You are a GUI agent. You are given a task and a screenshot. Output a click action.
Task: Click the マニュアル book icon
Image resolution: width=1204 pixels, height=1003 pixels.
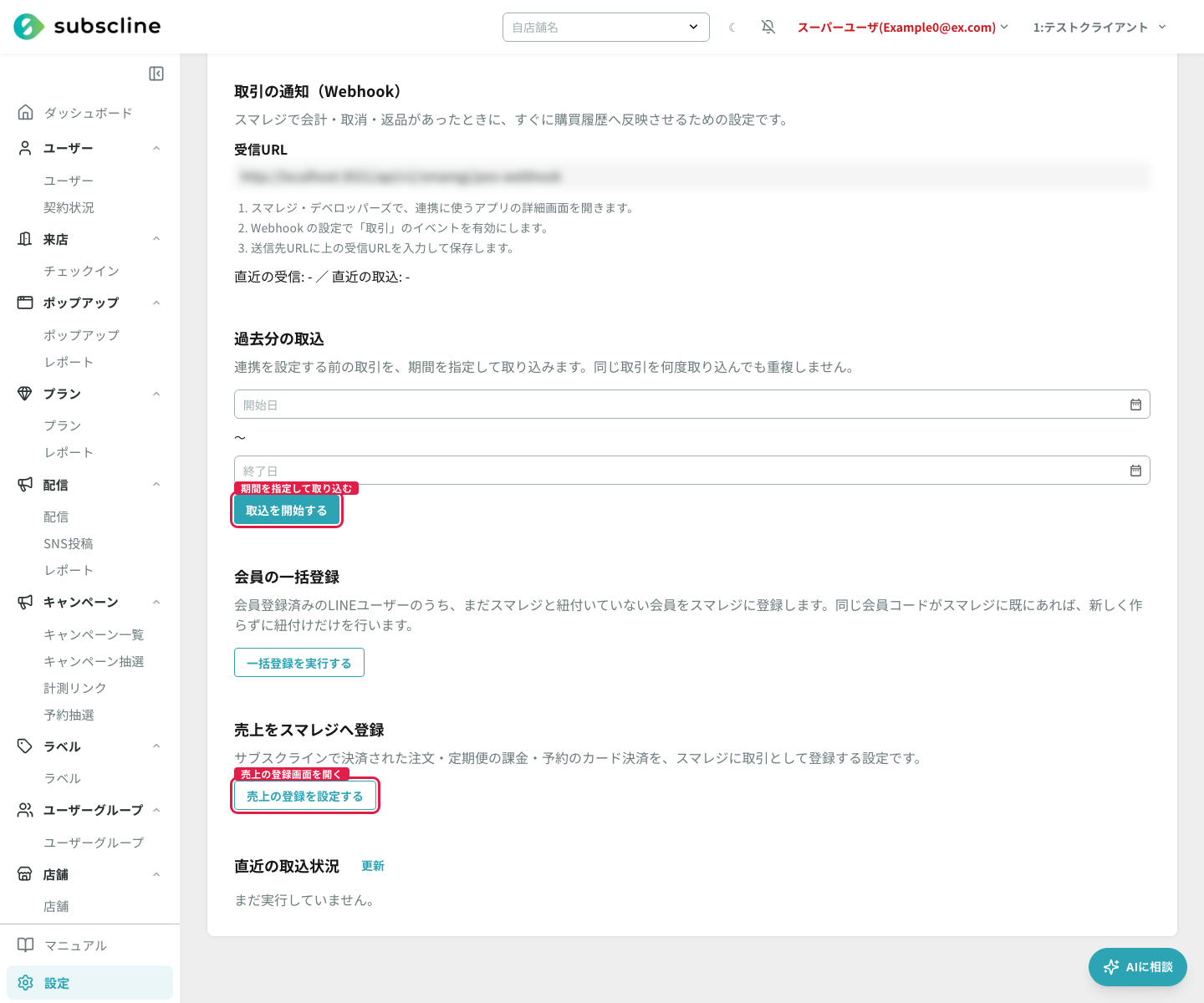click(x=25, y=945)
